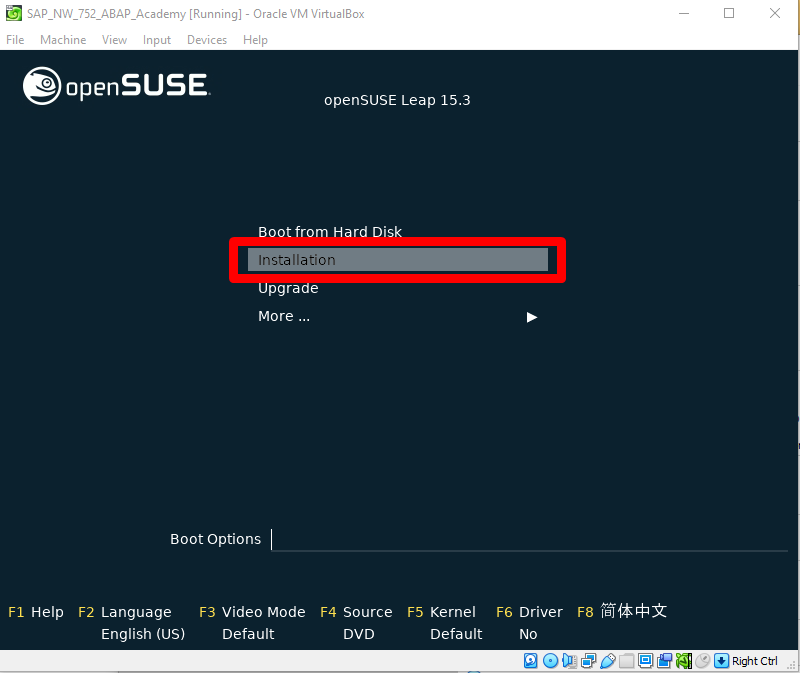Viewport: 800px width, 673px height.
Task: Click the hard disk activity indicator icon
Action: [x=531, y=661]
